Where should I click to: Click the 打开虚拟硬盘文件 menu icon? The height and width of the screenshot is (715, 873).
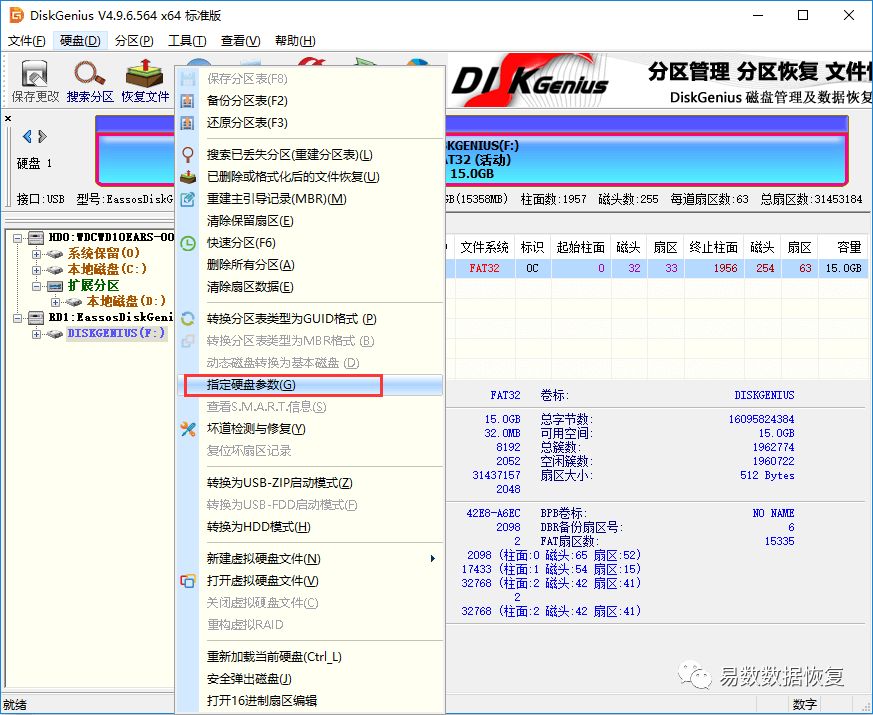(188, 581)
